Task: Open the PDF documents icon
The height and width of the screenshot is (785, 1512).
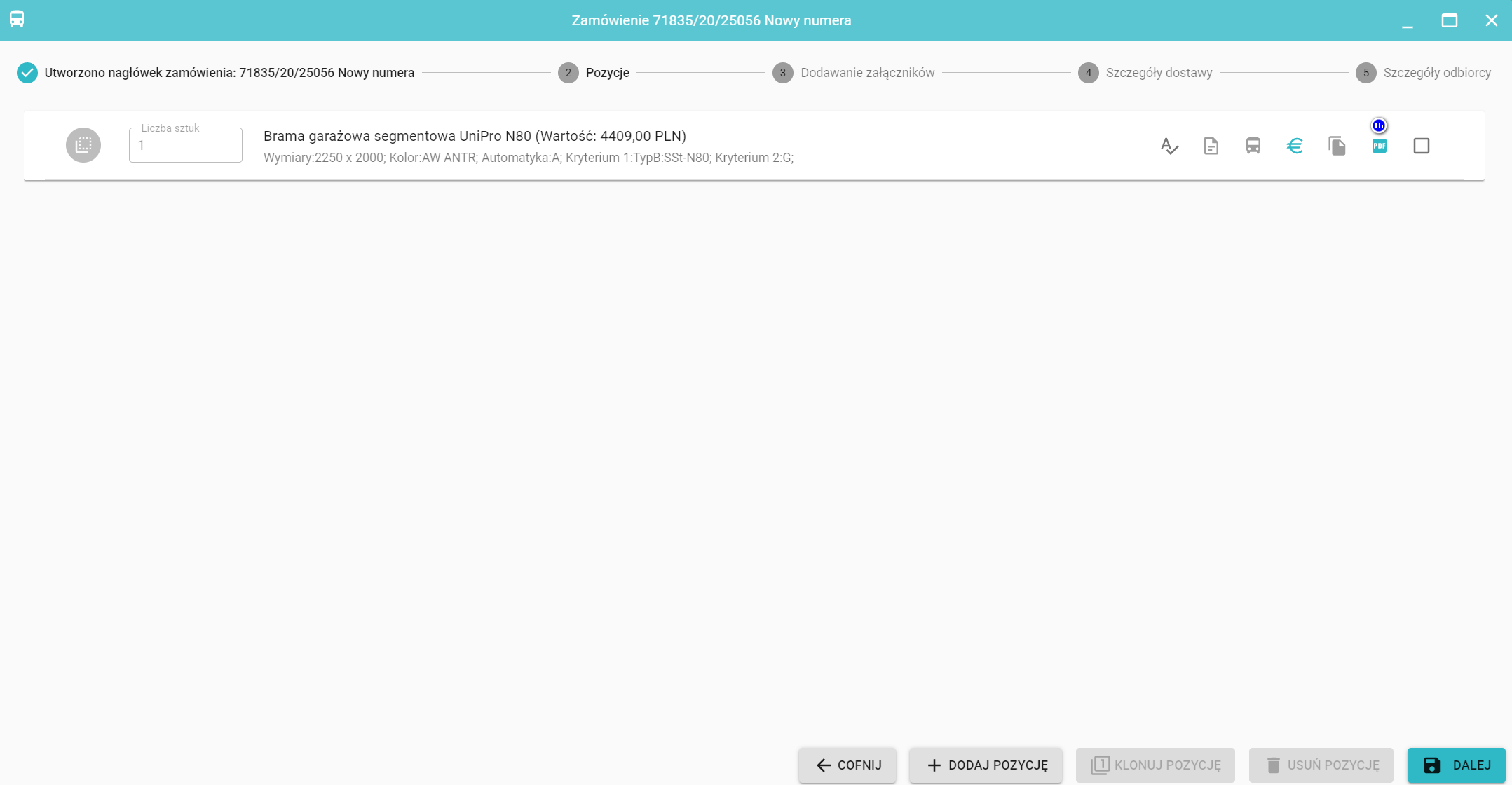Action: pos(1379,146)
